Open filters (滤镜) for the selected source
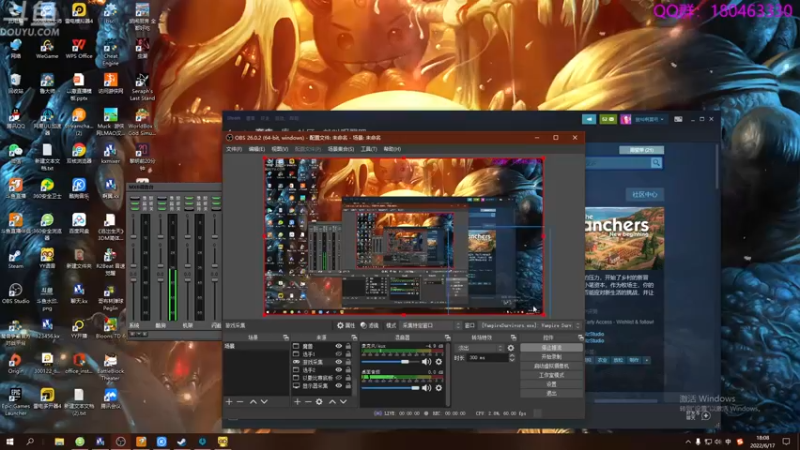The height and width of the screenshot is (450, 800). (369, 326)
